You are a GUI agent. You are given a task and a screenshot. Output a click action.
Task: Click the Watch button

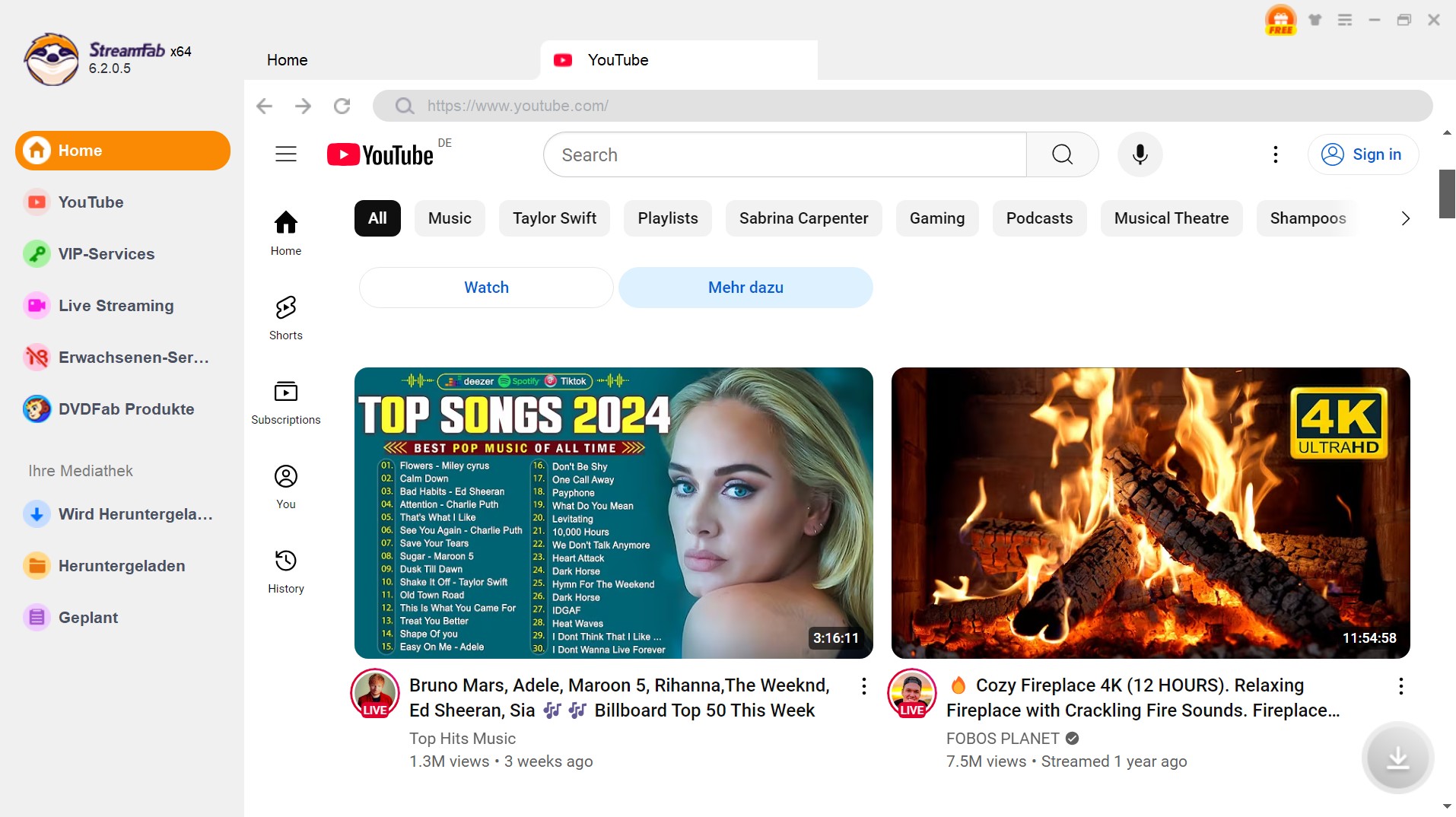(x=486, y=288)
